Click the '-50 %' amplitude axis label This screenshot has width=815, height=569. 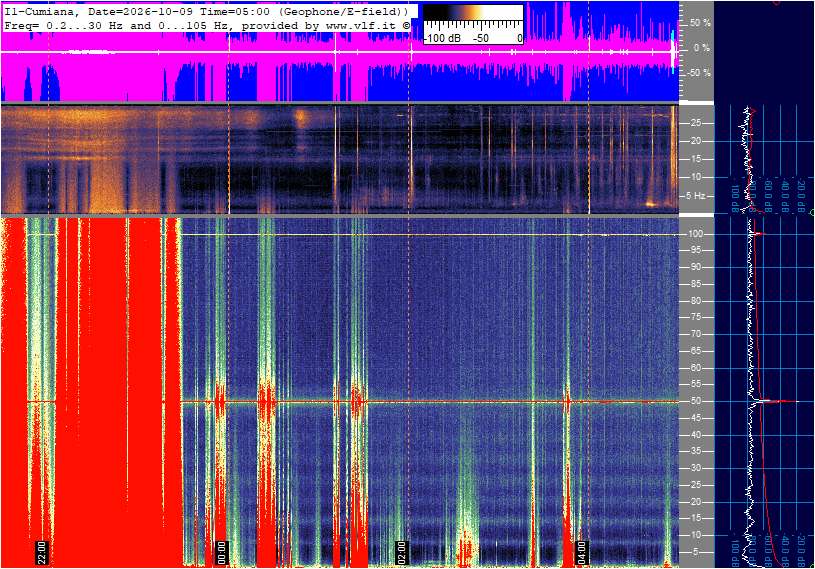point(699,73)
